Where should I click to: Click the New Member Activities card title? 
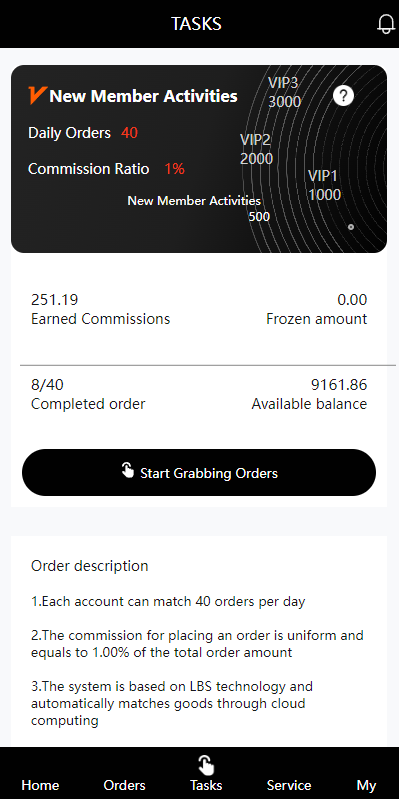point(144,96)
